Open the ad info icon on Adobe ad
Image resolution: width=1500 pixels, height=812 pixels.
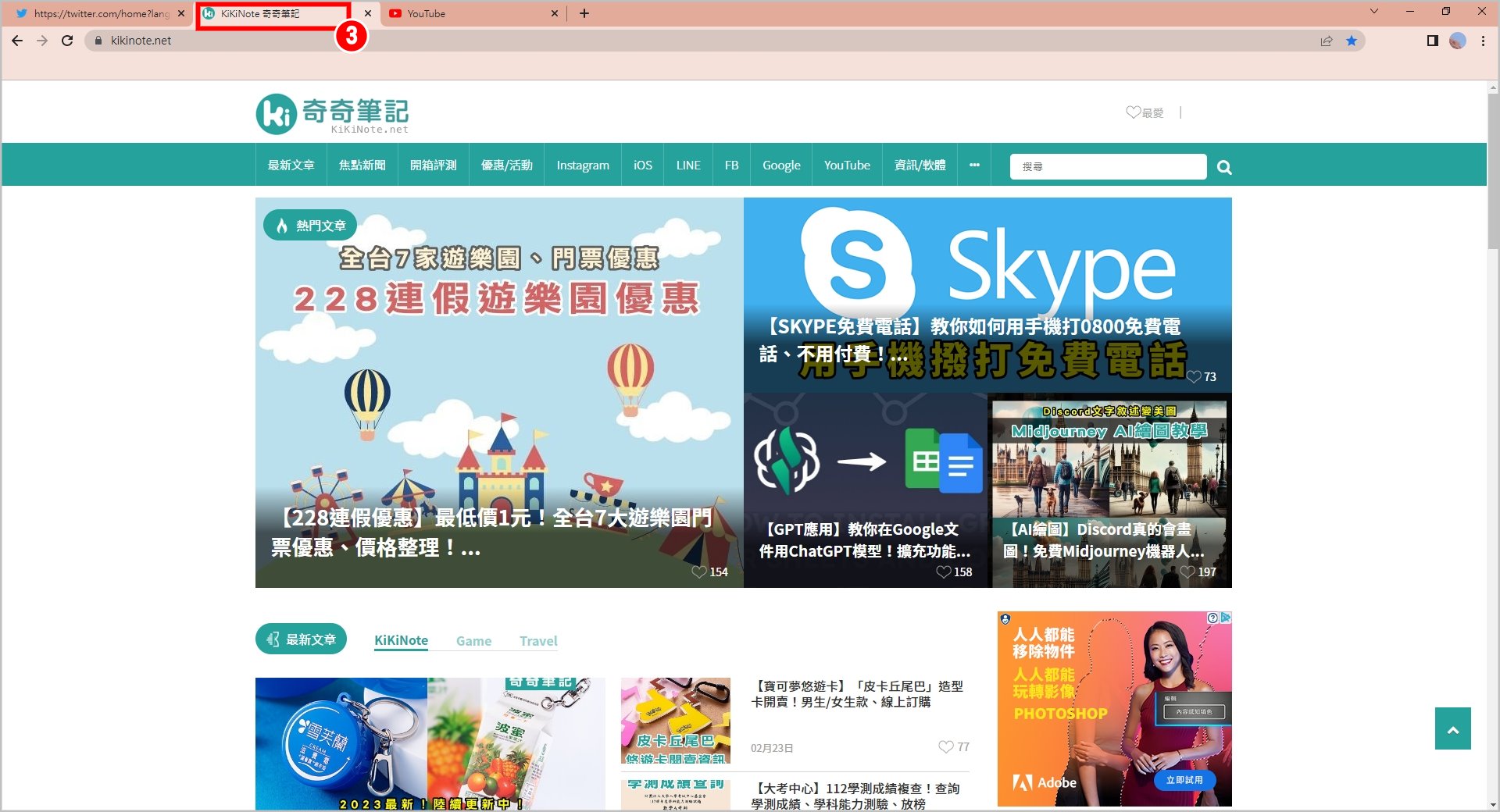[x=1212, y=618]
